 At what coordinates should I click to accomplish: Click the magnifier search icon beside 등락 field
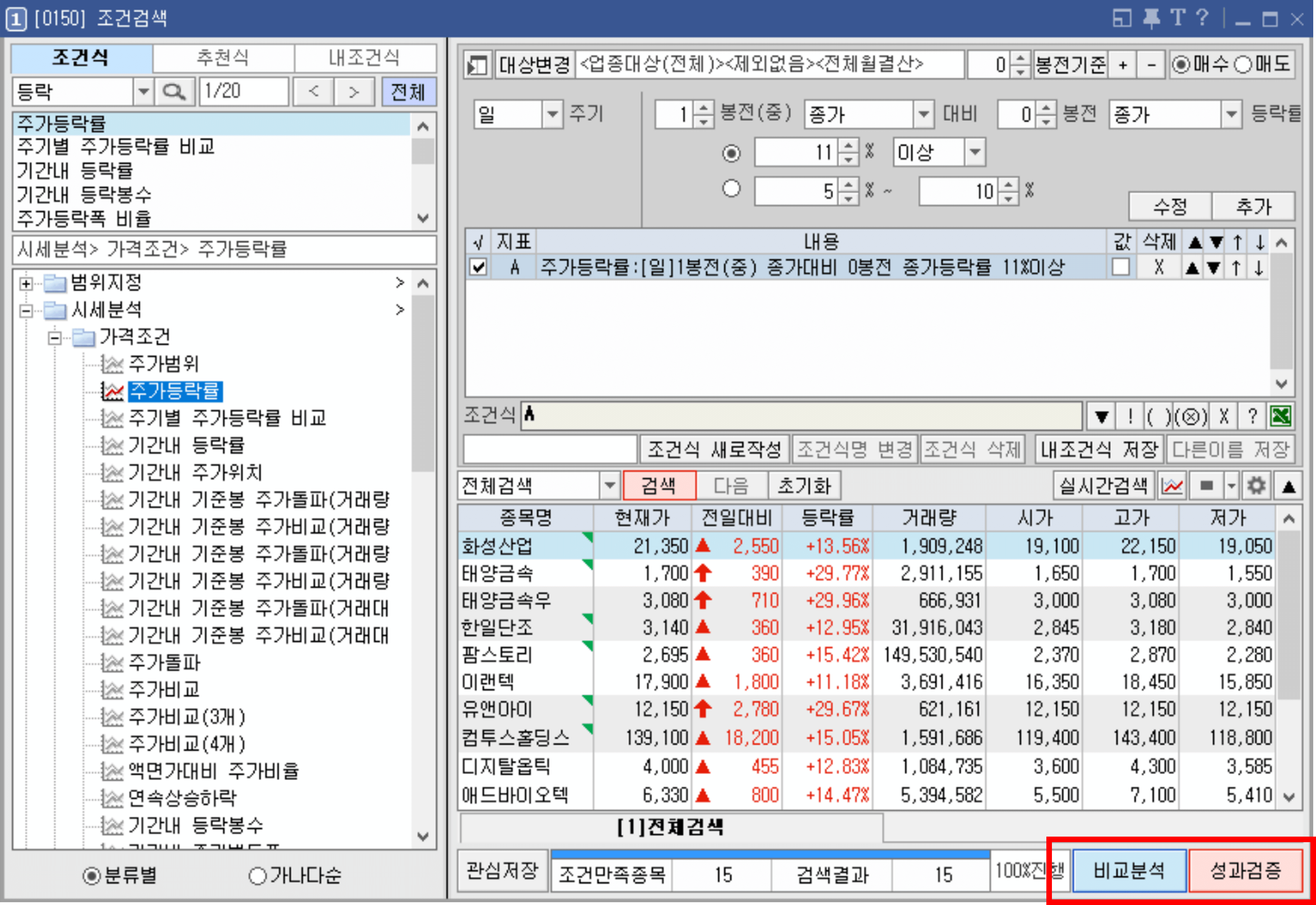point(174,91)
